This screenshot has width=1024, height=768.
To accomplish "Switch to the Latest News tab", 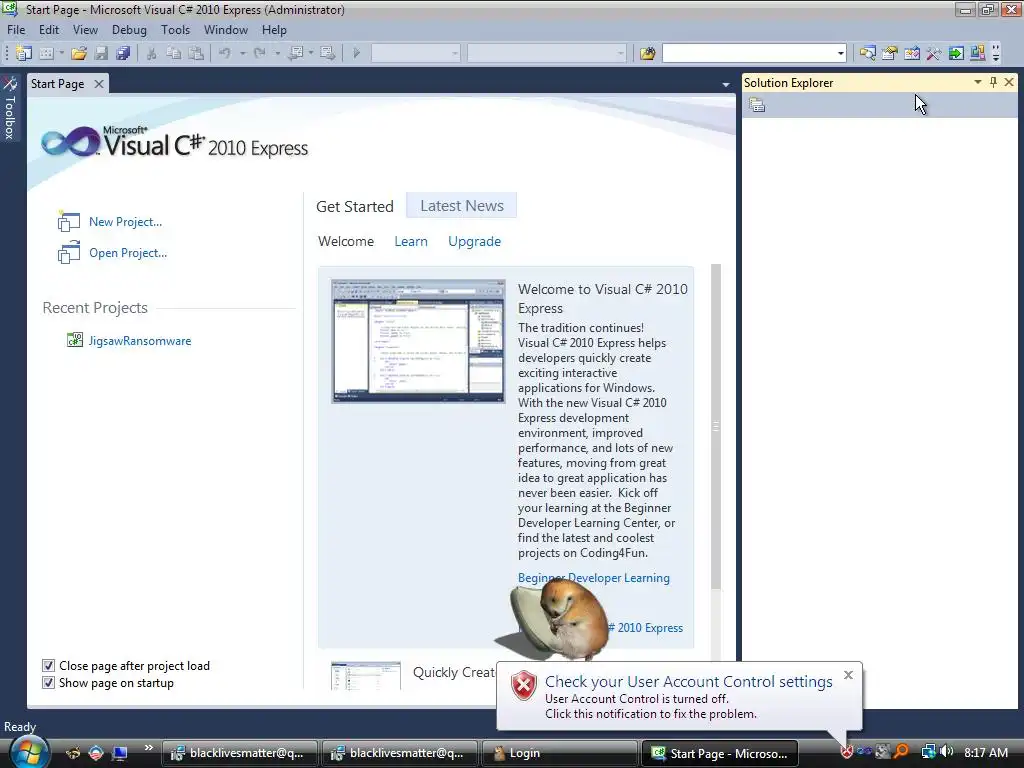I will click(x=462, y=206).
